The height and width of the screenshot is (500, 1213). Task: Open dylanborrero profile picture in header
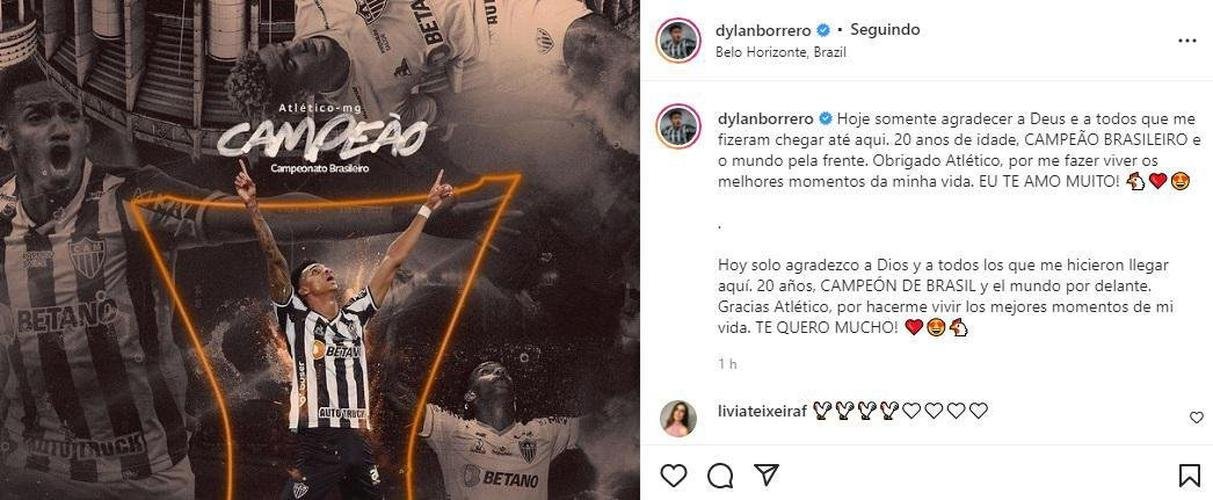point(678,40)
